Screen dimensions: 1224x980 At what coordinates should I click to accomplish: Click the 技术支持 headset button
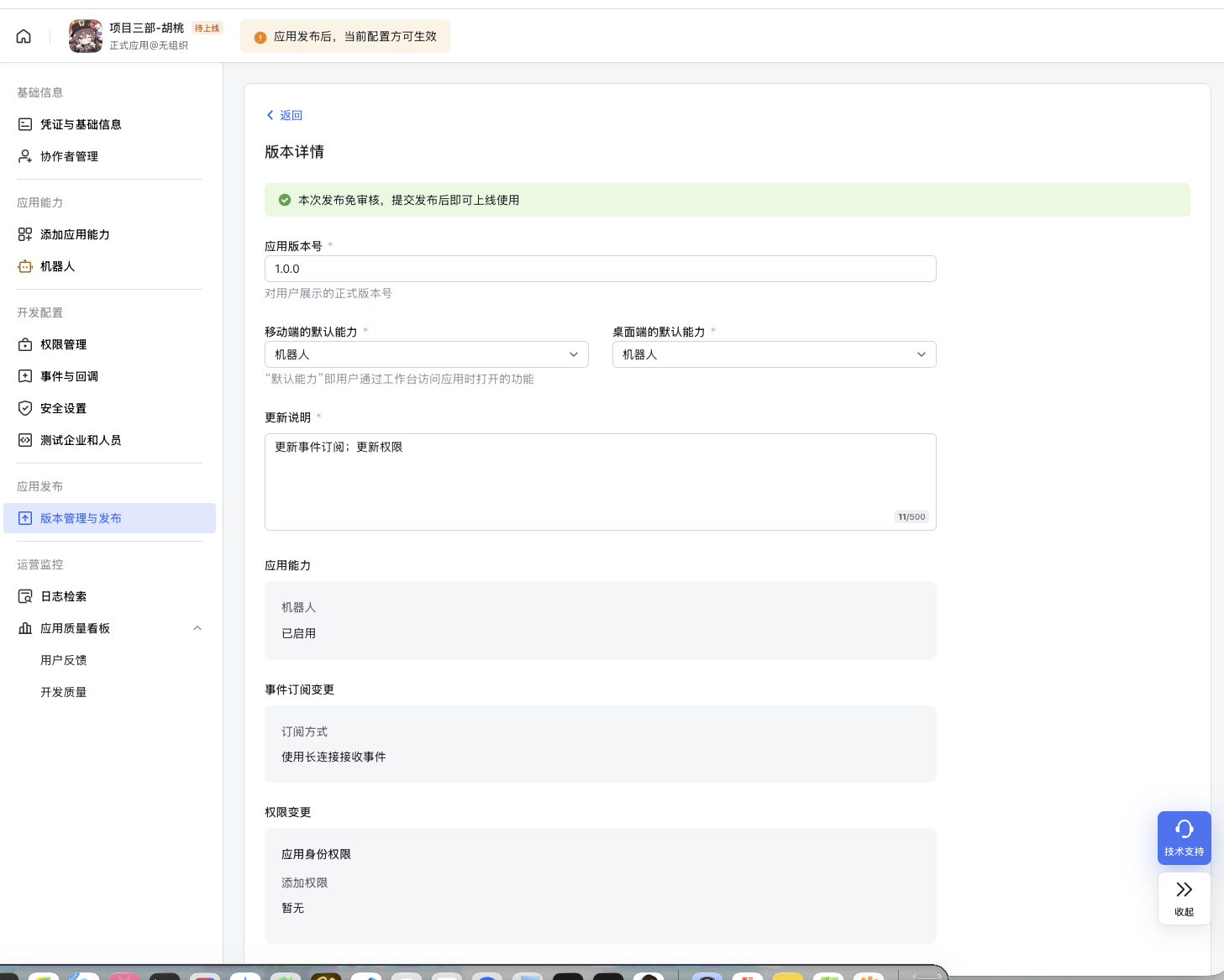[1184, 837]
